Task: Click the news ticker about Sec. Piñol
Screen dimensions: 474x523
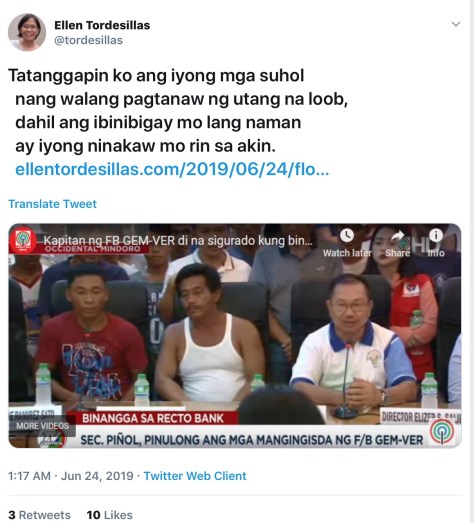Action: pyautogui.click(x=252, y=440)
